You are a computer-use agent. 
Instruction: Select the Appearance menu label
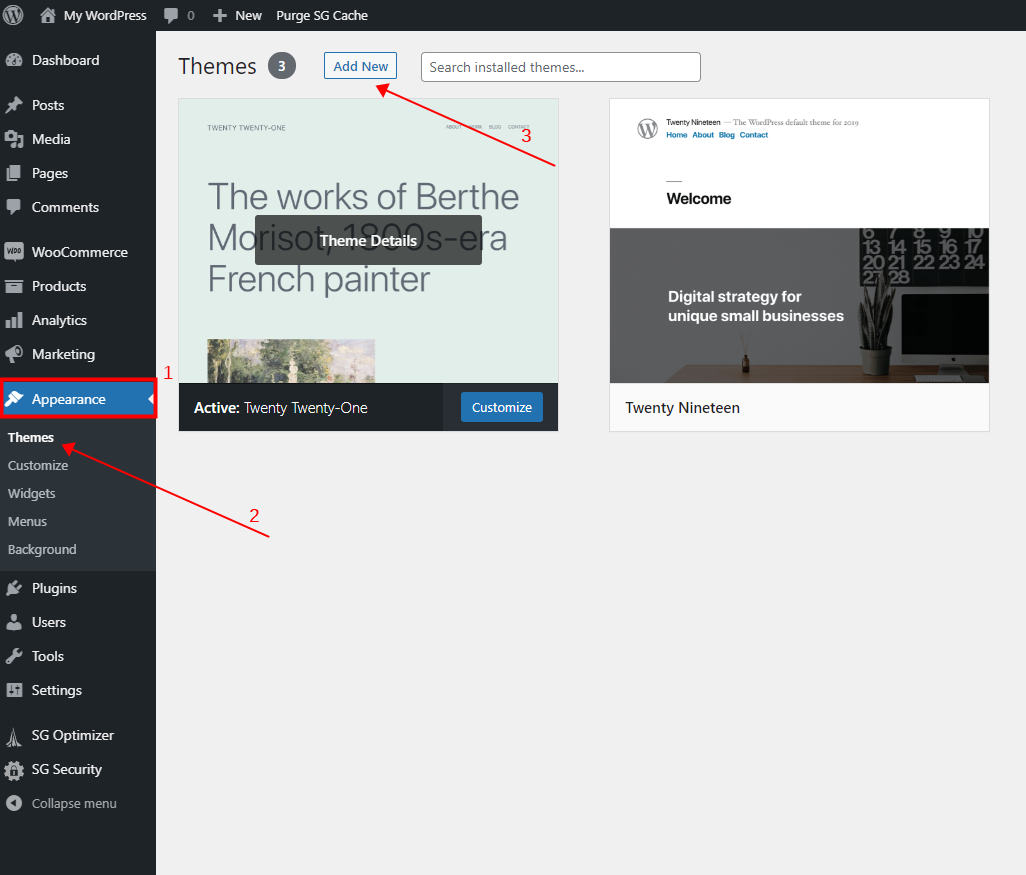coord(69,399)
